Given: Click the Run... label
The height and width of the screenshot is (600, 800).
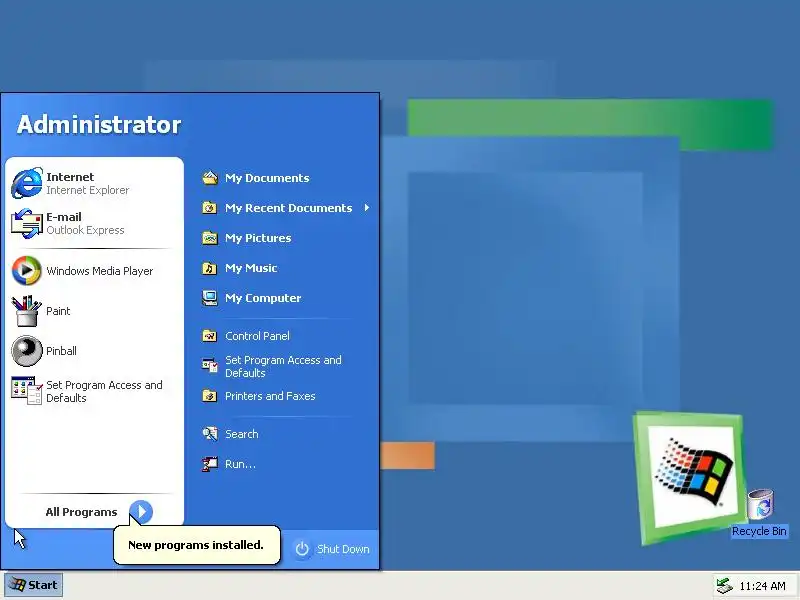Looking at the screenshot, I should pos(240,464).
